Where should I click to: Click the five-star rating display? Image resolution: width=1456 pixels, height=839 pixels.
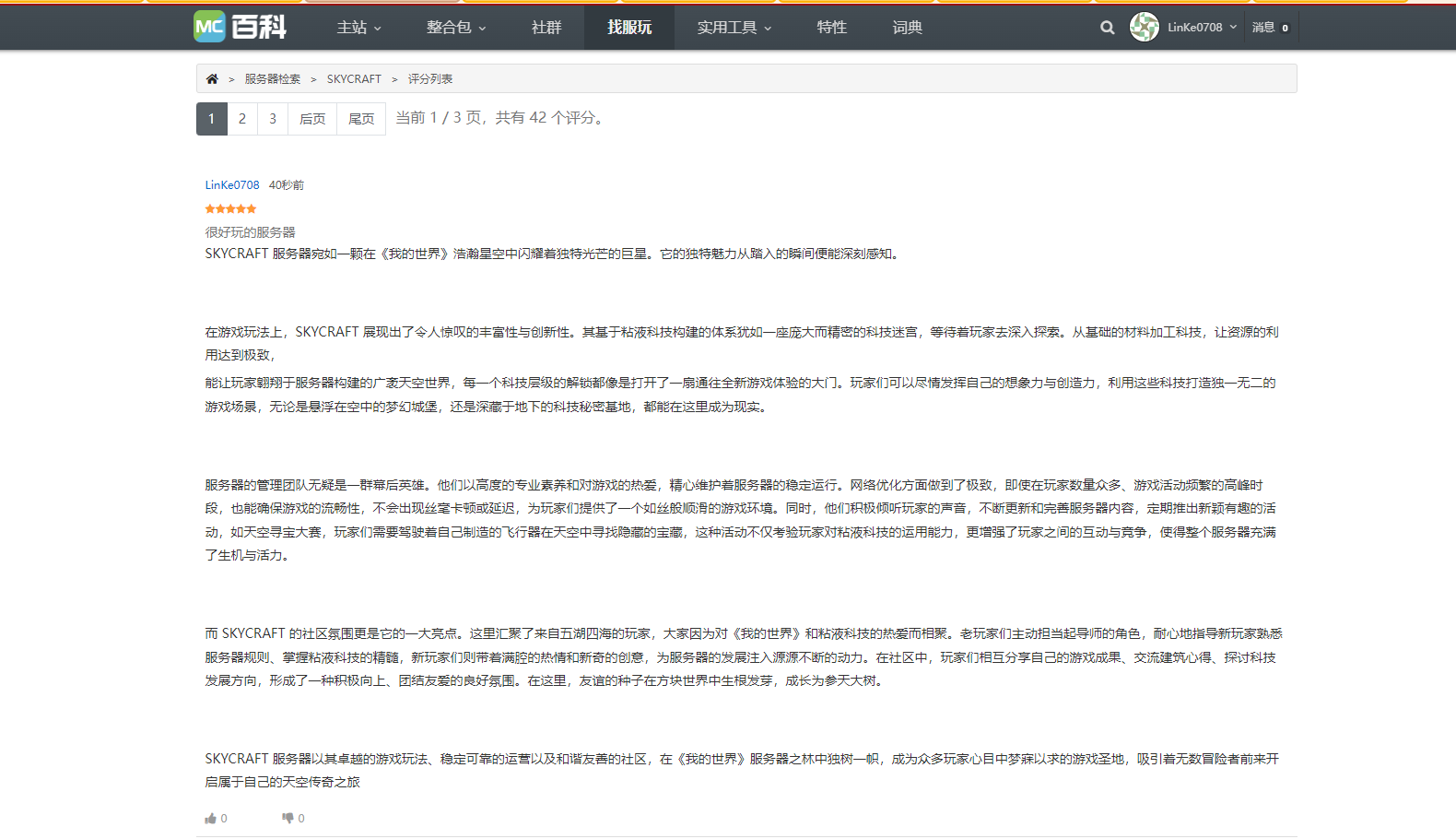230,209
